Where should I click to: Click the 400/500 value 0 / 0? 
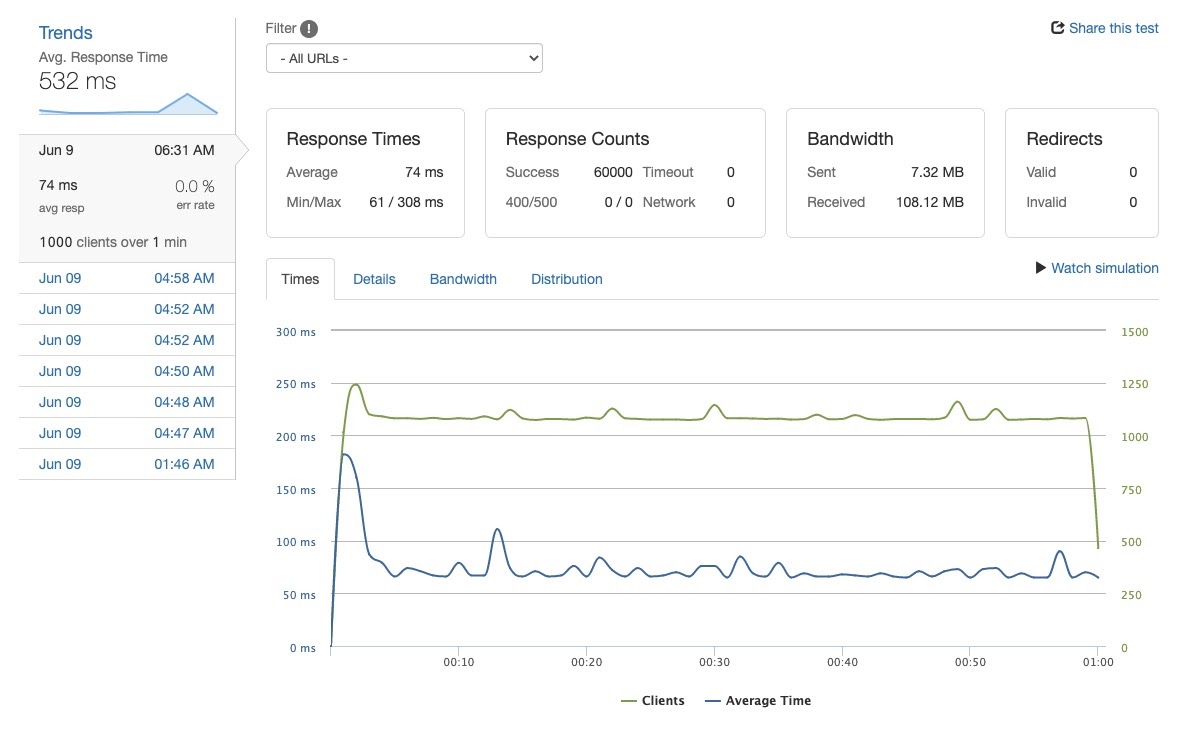coord(619,203)
